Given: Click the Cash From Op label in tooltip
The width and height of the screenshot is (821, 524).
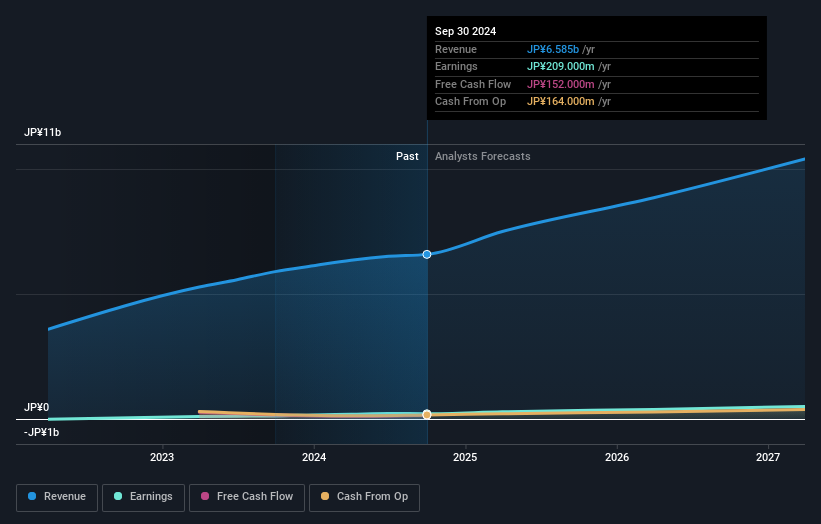Looking at the screenshot, I should pyautogui.click(x=470, y=102).
